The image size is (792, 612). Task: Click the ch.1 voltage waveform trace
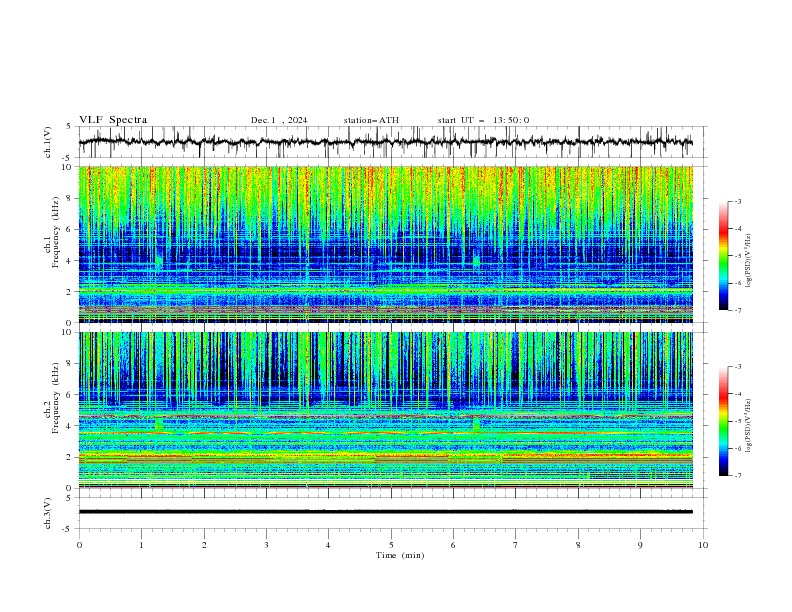[385, 142]
